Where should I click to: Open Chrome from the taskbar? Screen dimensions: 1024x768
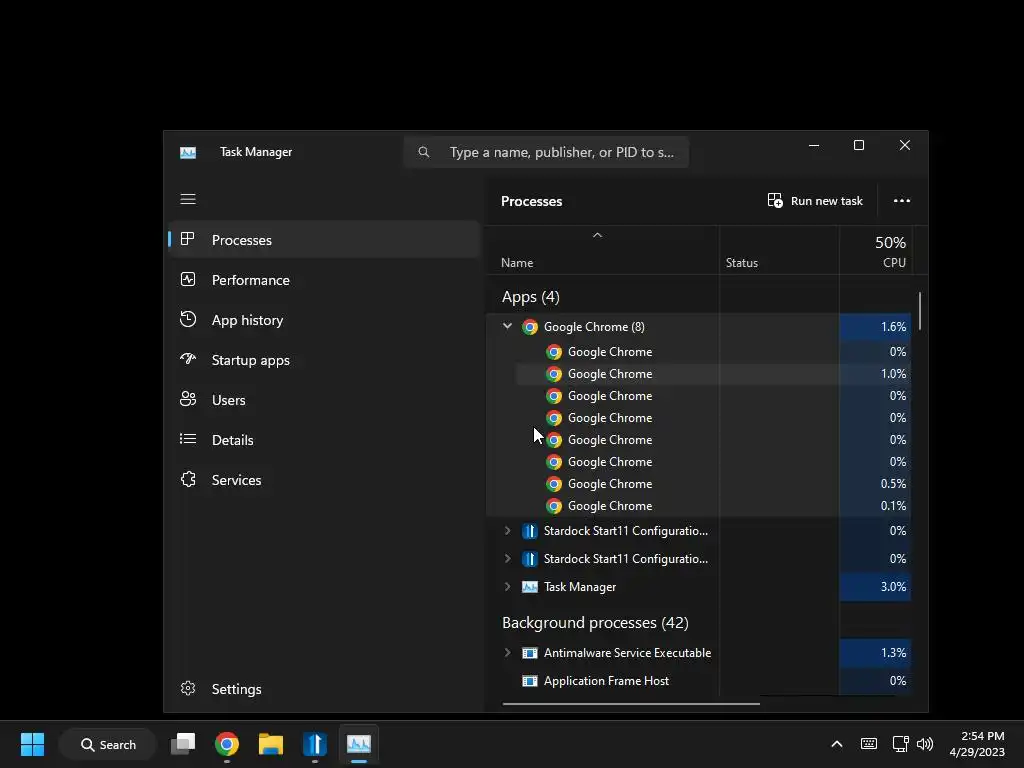pos(227,744)
